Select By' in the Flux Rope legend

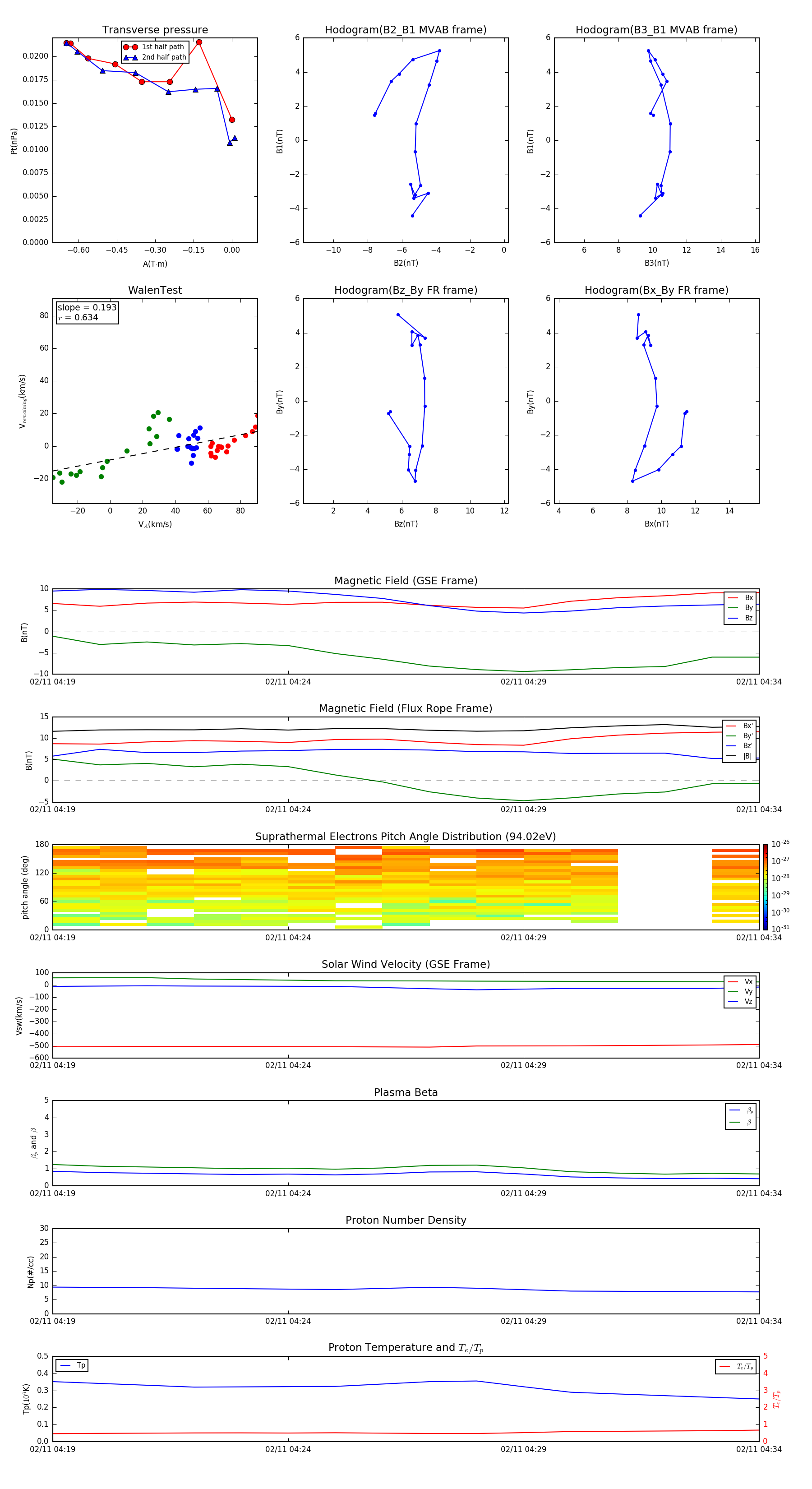[x=740, y=736]
